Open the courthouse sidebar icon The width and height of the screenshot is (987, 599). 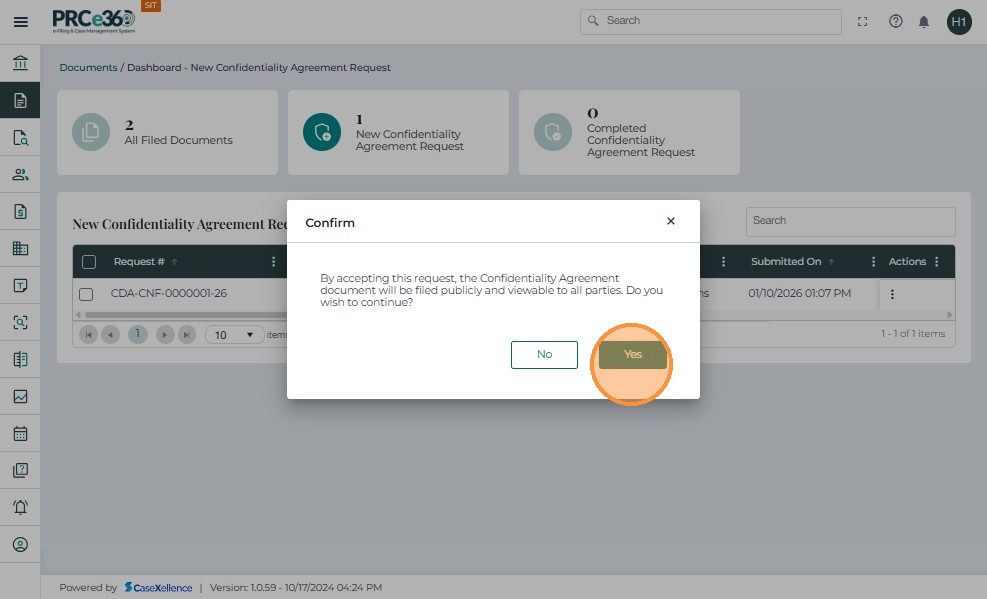click(x=20, y=63)
